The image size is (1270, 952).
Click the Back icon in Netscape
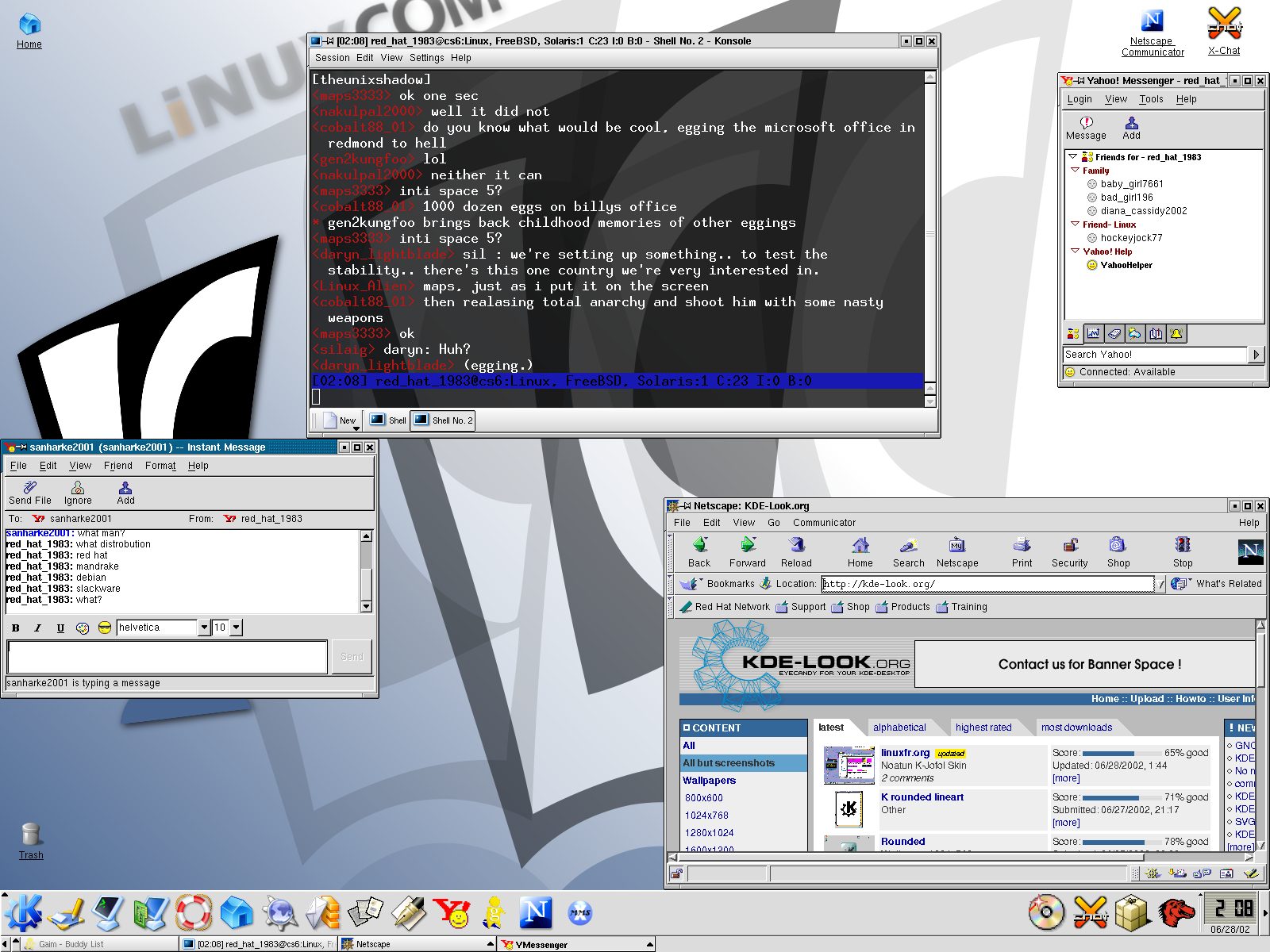(699, 552)
